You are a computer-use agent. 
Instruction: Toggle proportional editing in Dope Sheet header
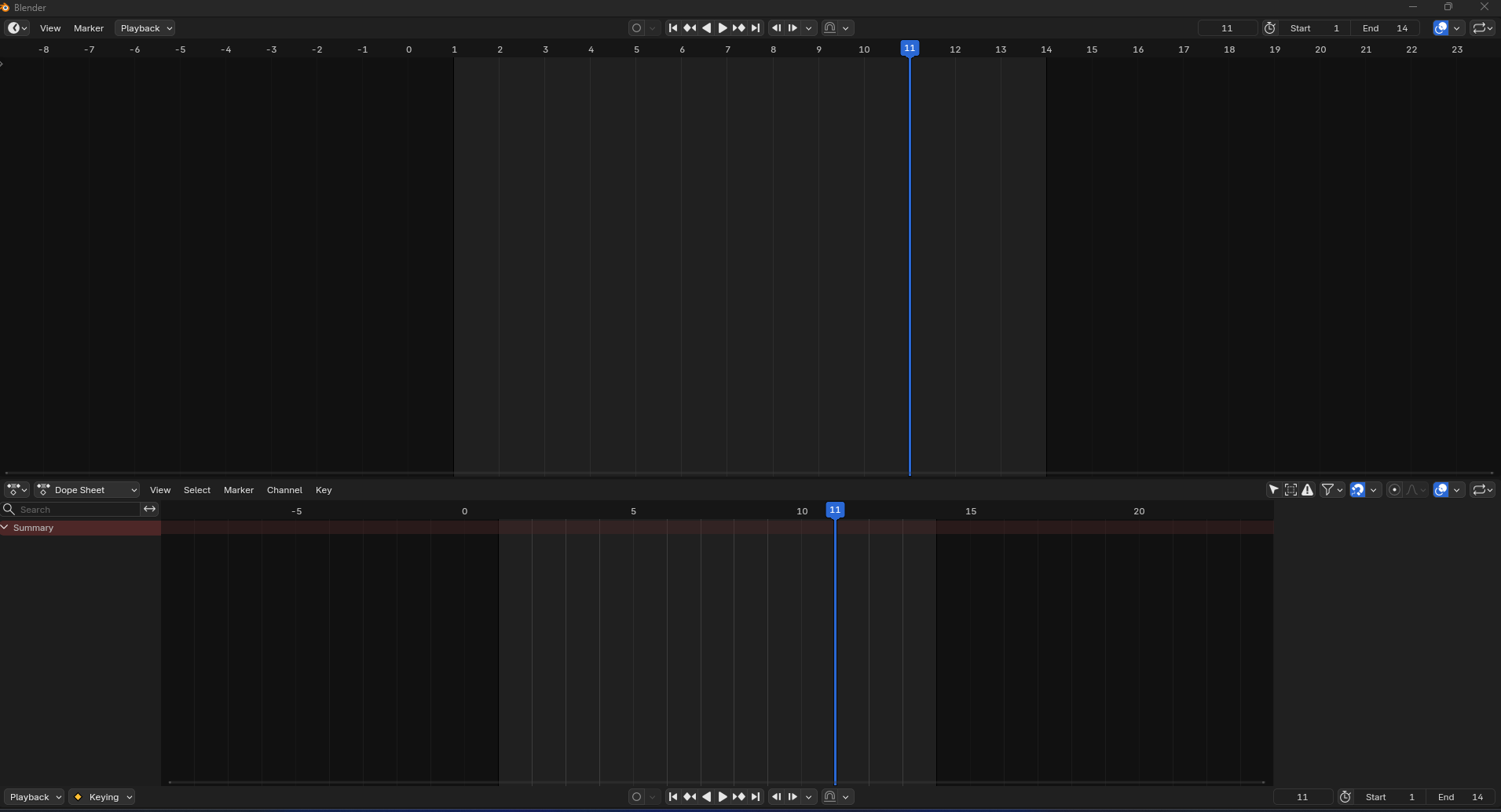click(1395, 490)
